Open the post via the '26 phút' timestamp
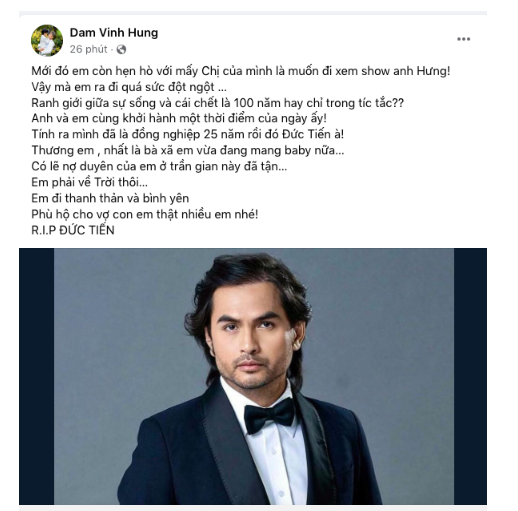The width and height of the screenshot is (518, 511). point(88,49)
